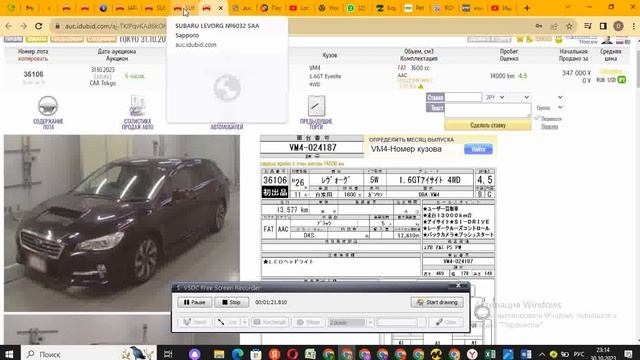Open the notifications center icon
This screenshot has height=360, width=640.
tap(629, 354)
